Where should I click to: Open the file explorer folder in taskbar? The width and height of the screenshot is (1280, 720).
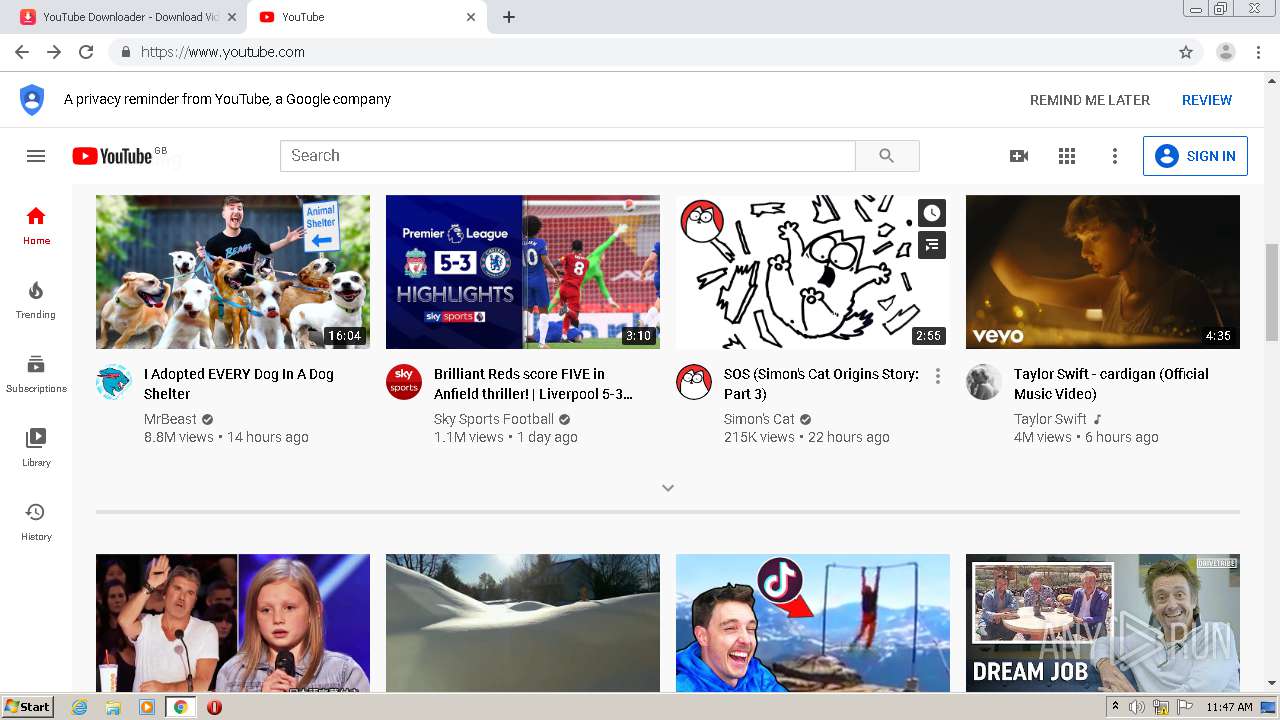113,707
